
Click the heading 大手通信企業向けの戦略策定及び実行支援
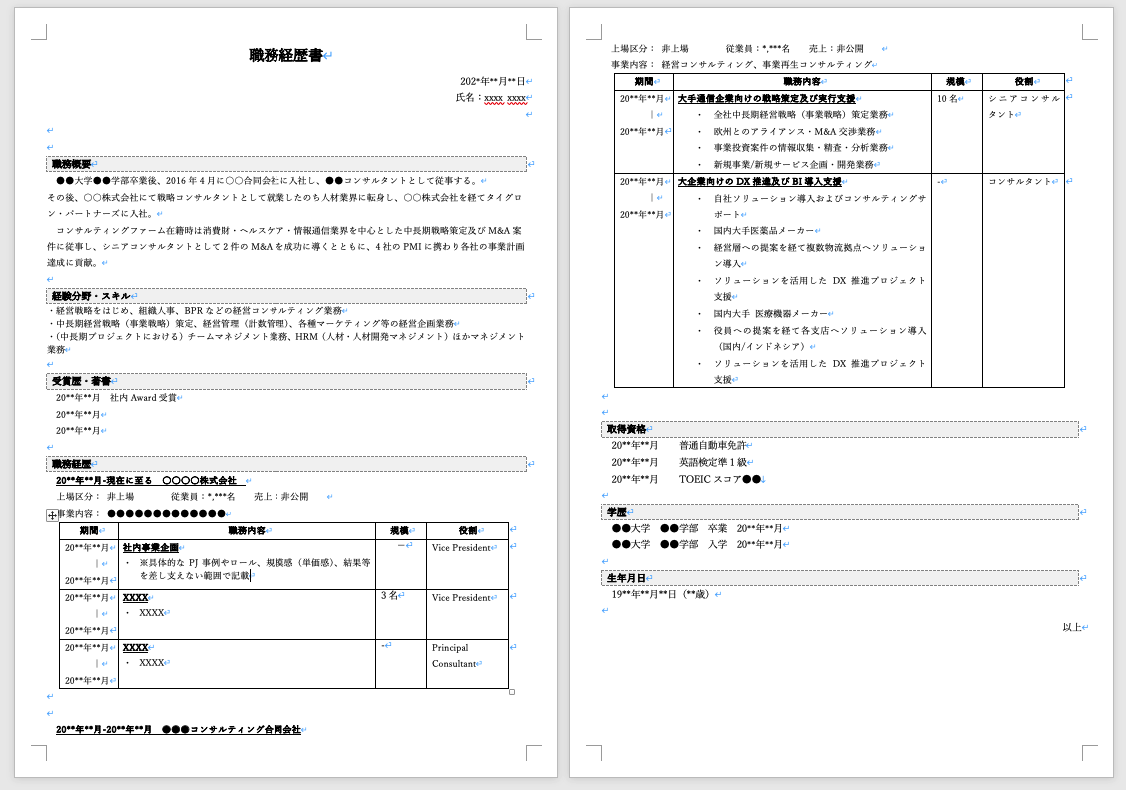(767, 98)
